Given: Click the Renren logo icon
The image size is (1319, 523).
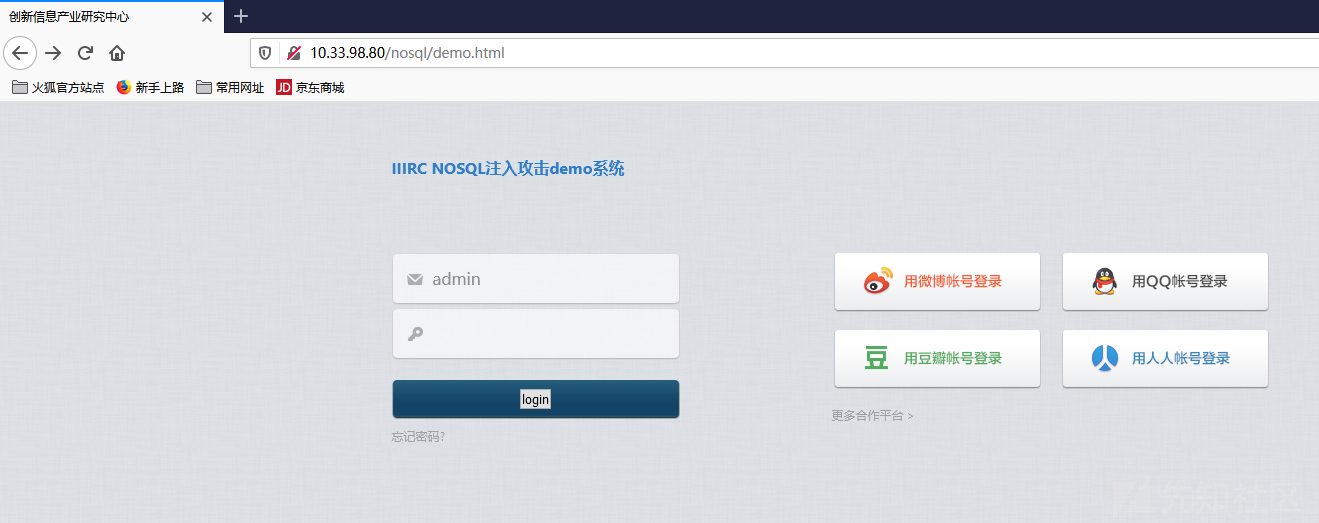Looking at the screenshot, I should pyautogui.click(x=1104, y=358).
